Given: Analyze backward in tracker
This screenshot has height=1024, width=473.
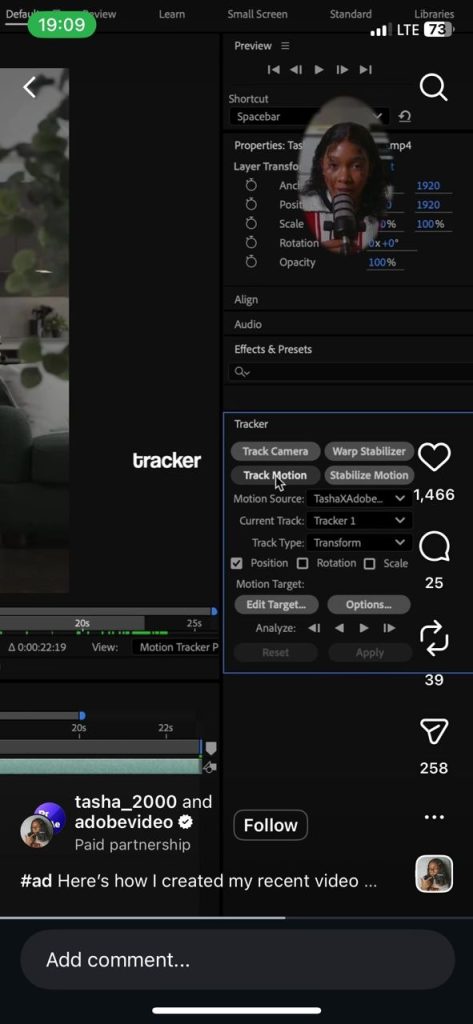Looking at the screenshot, I should pyautogui.click(x=339, y=628).
